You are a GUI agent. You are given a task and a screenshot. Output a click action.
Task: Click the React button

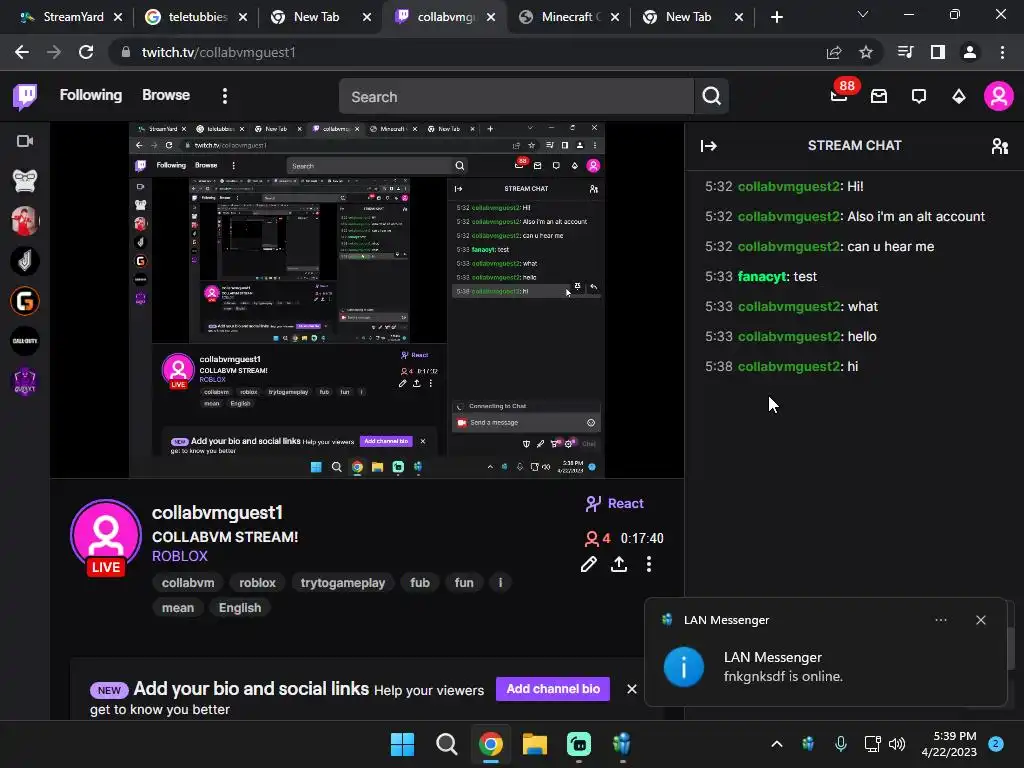pyautogui.click(x=615, y=504)
